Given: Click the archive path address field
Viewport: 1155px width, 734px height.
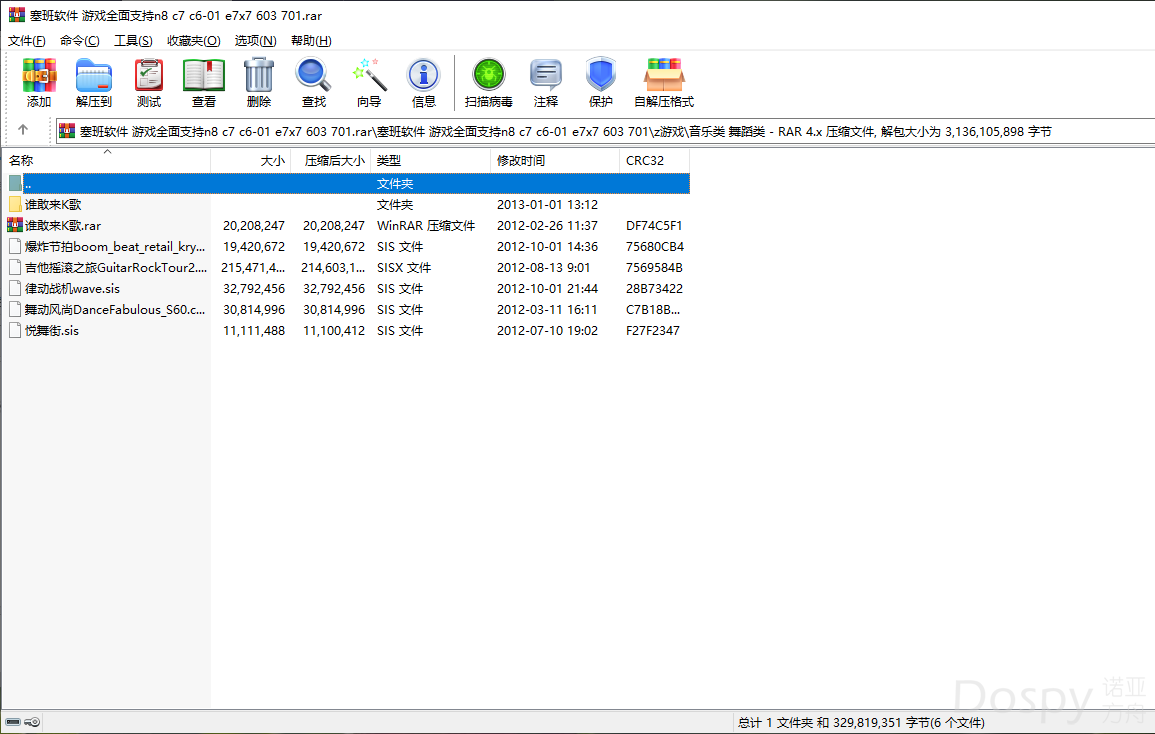Looking at the screenshot, I should click(600, 131).
